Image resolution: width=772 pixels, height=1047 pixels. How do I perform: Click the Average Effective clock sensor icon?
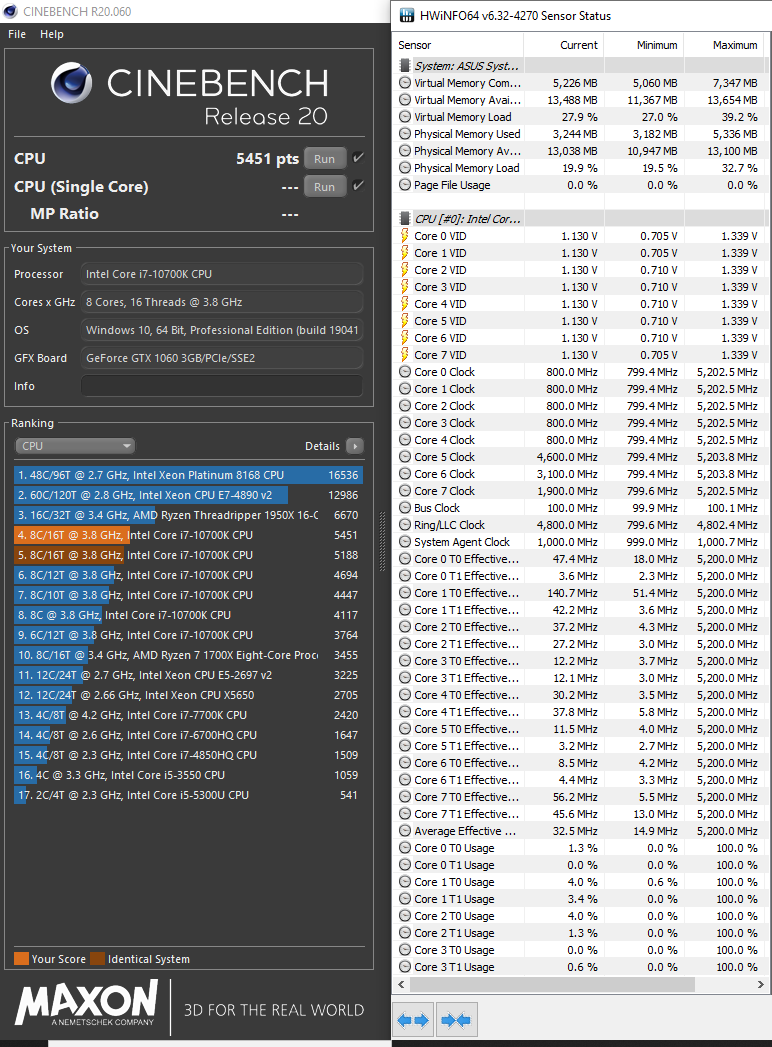(405, 831)
